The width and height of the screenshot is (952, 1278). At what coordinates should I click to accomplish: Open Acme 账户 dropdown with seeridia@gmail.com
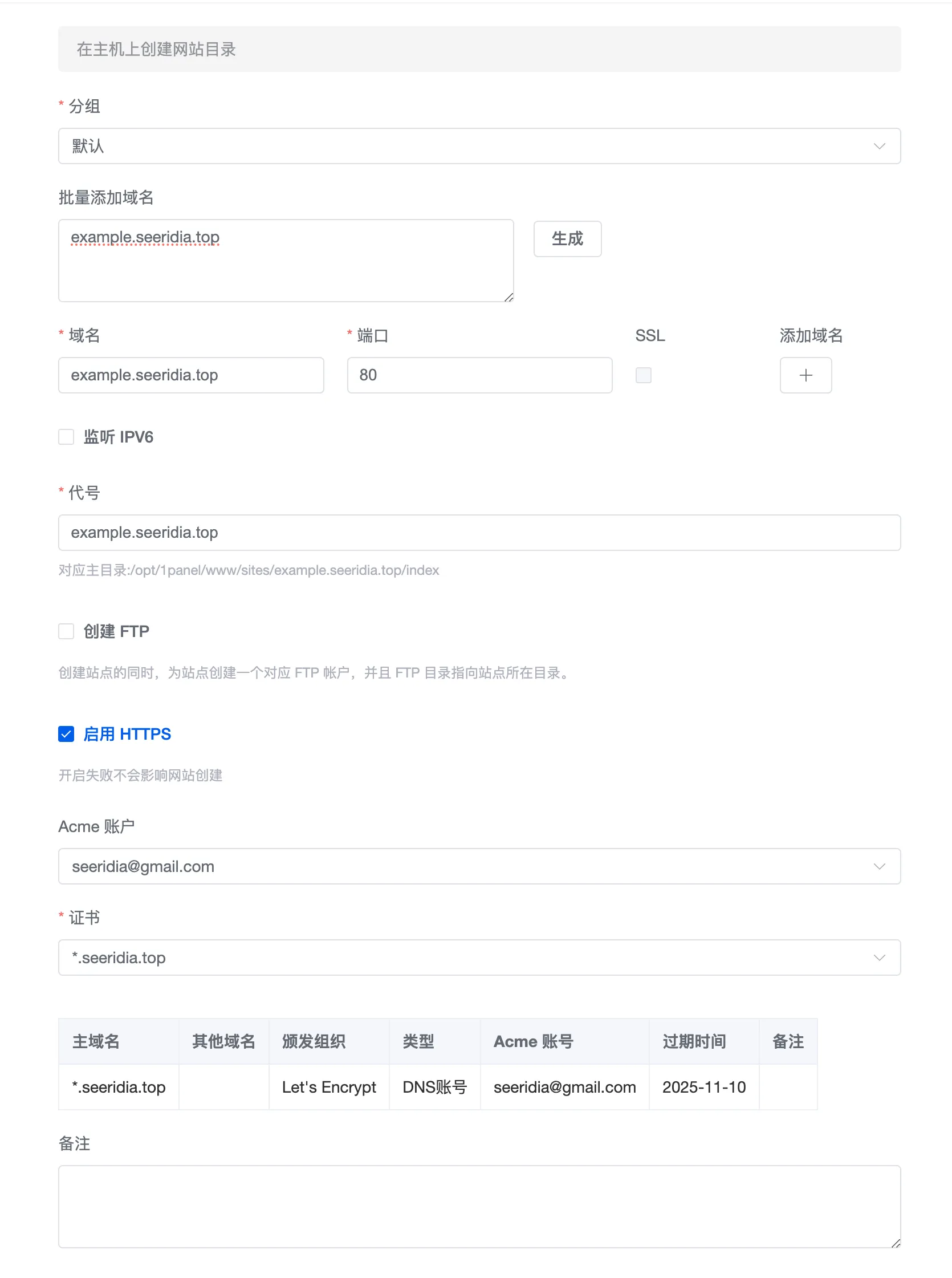[461, 866]
